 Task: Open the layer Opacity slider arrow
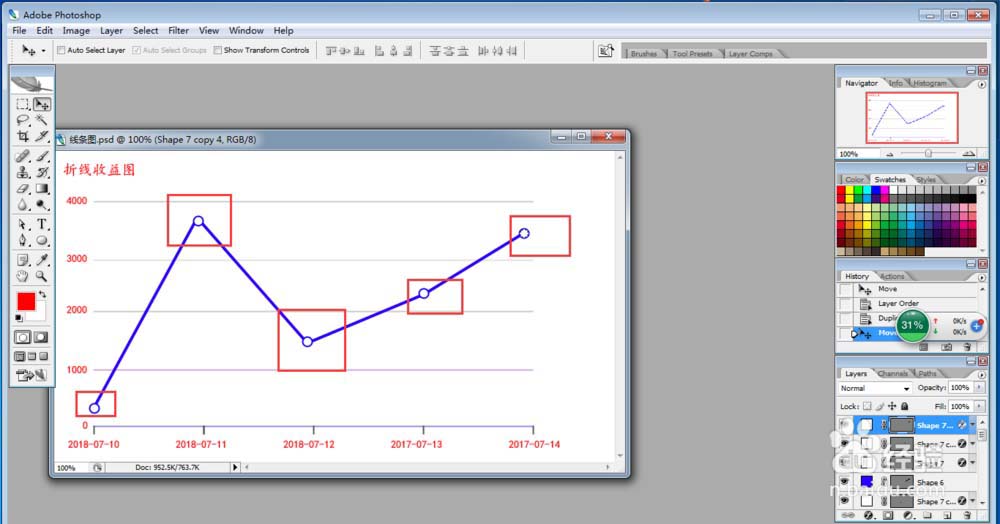coord(980,388)
